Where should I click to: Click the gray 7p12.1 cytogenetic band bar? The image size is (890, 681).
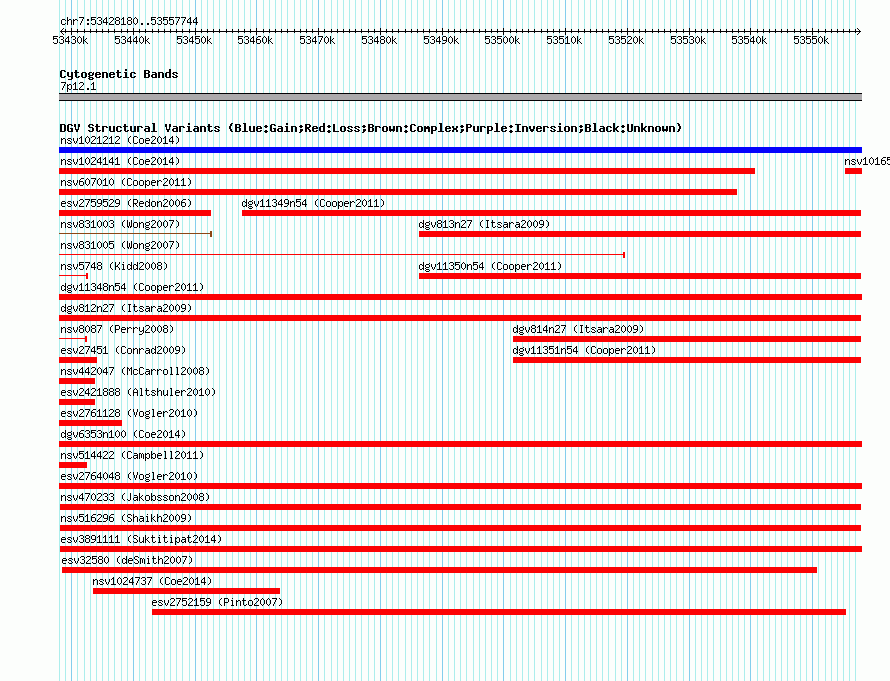(460, 97)
